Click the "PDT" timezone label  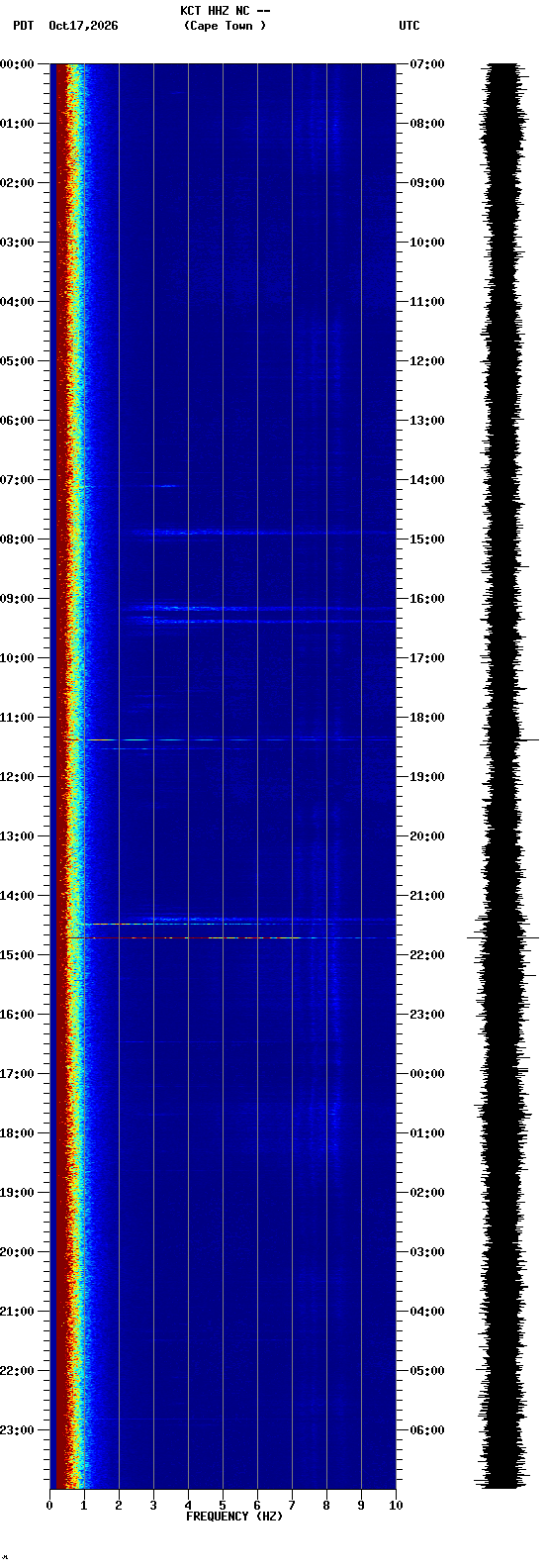(24, 26)
